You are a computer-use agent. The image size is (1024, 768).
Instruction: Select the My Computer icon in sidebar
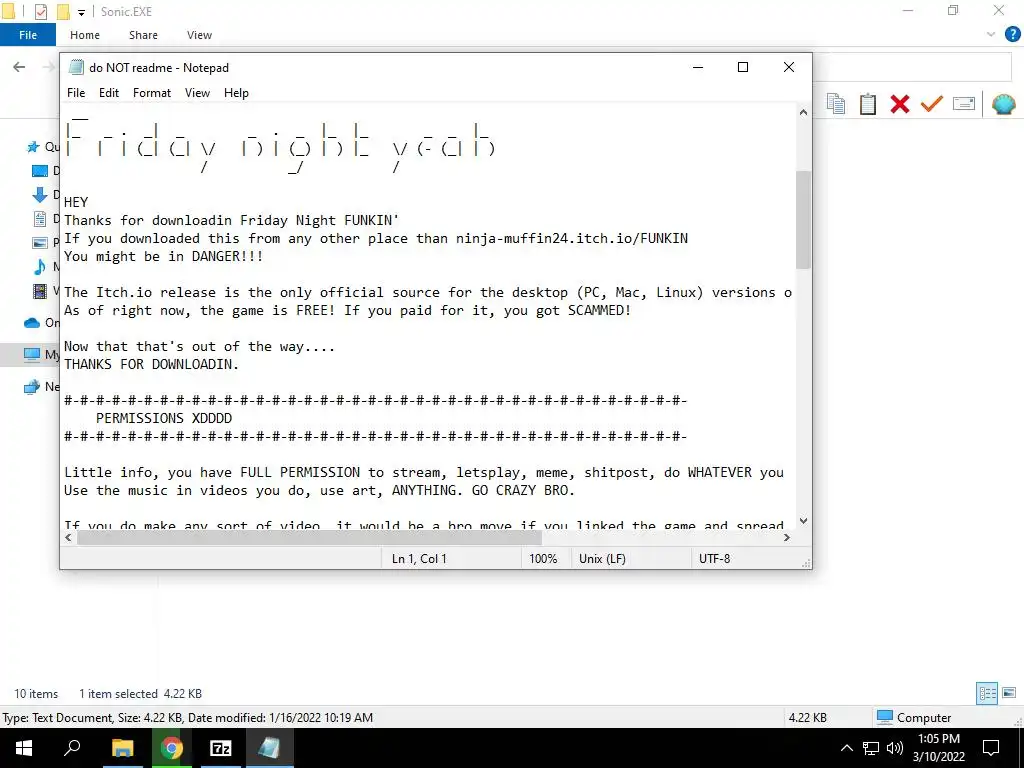[x=32, y=355]
